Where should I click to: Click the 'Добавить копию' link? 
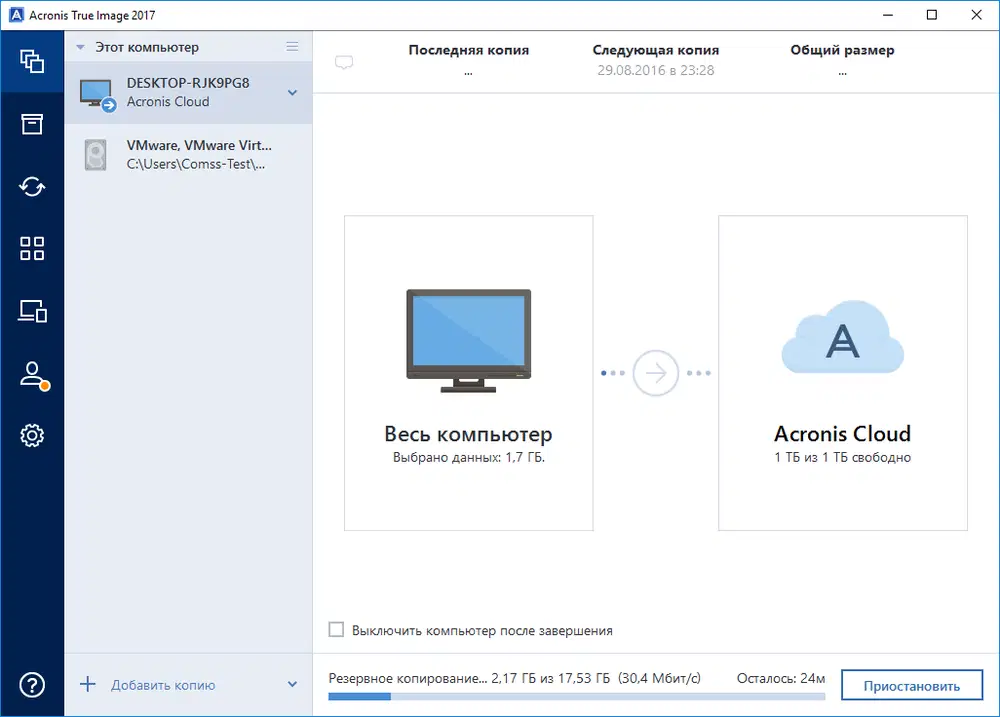click(x=163, y=685)
